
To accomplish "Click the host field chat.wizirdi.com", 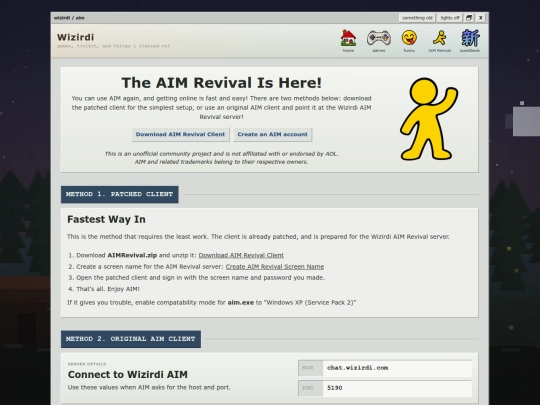I will tap(385, 368).
